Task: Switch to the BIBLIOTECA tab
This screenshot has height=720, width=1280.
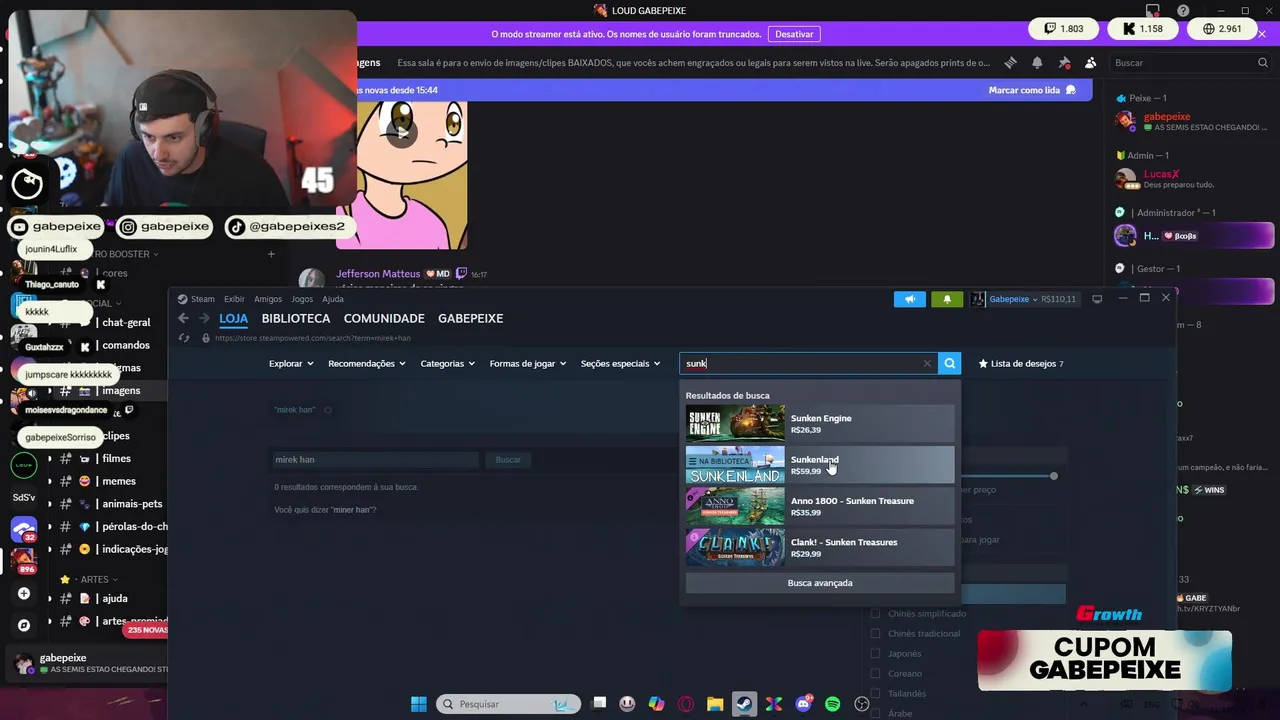Action: coord(296,318)
